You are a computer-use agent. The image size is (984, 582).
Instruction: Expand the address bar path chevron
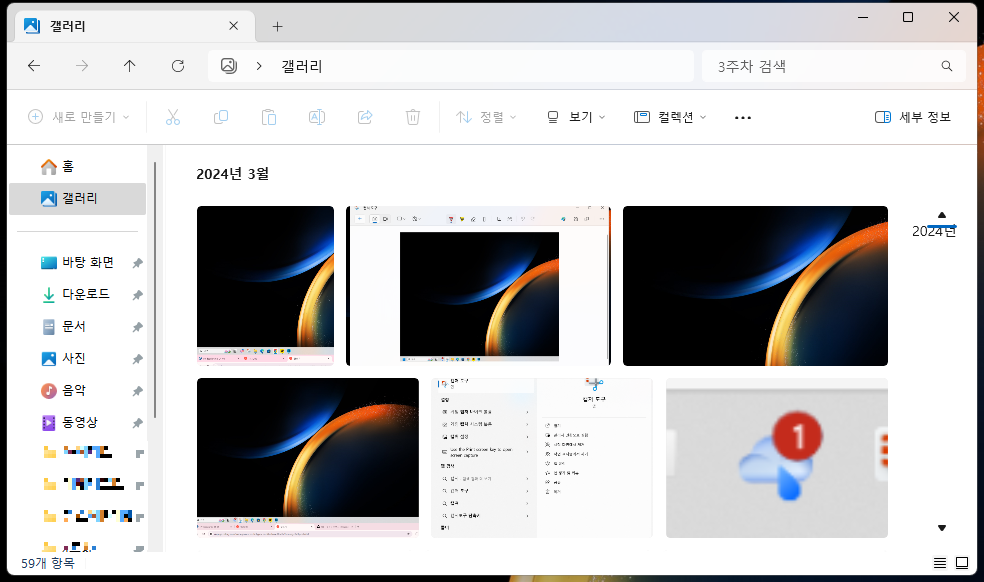coord(259,66)
